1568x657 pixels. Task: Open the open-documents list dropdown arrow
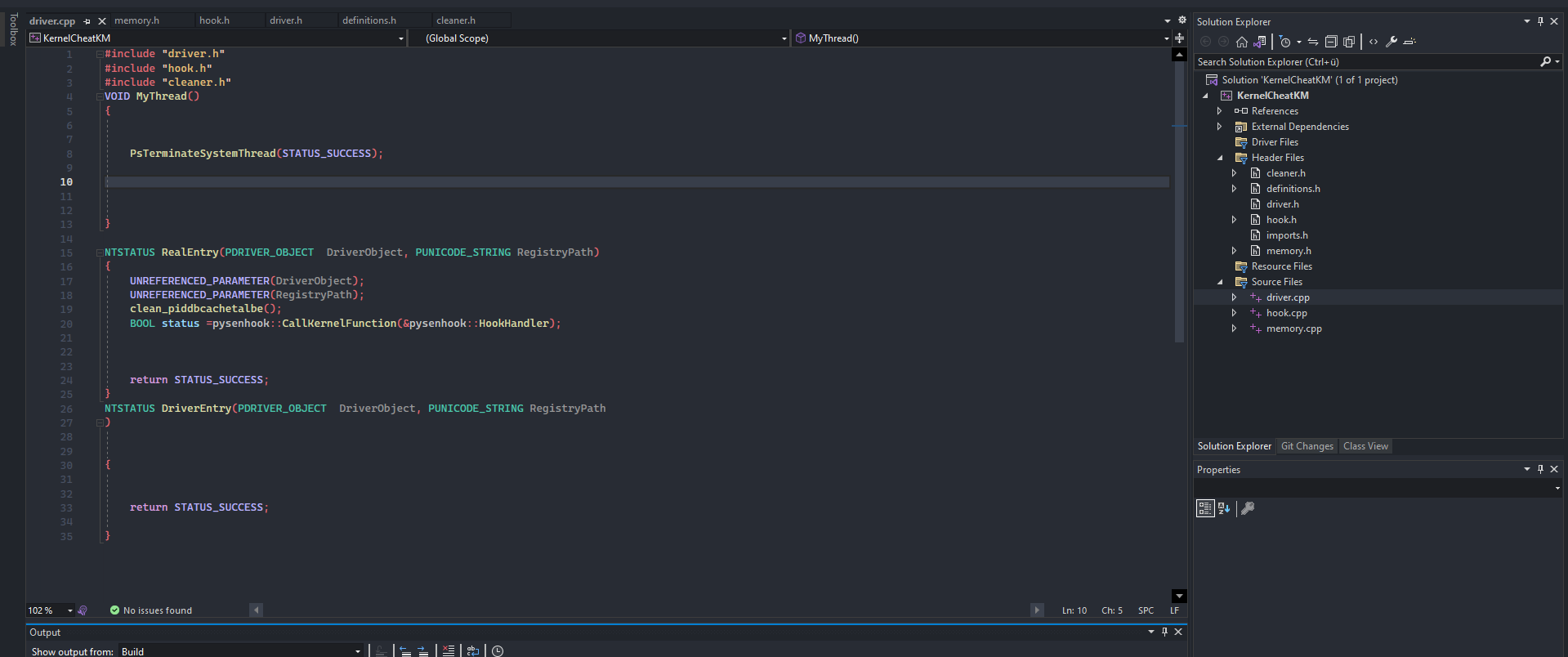1168,20
